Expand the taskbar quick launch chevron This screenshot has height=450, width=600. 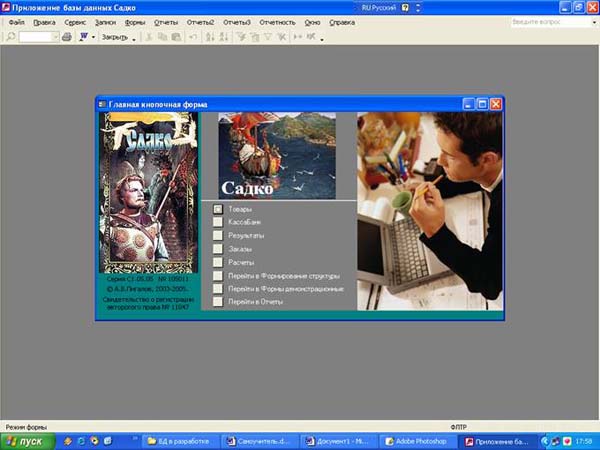[135, 437]
